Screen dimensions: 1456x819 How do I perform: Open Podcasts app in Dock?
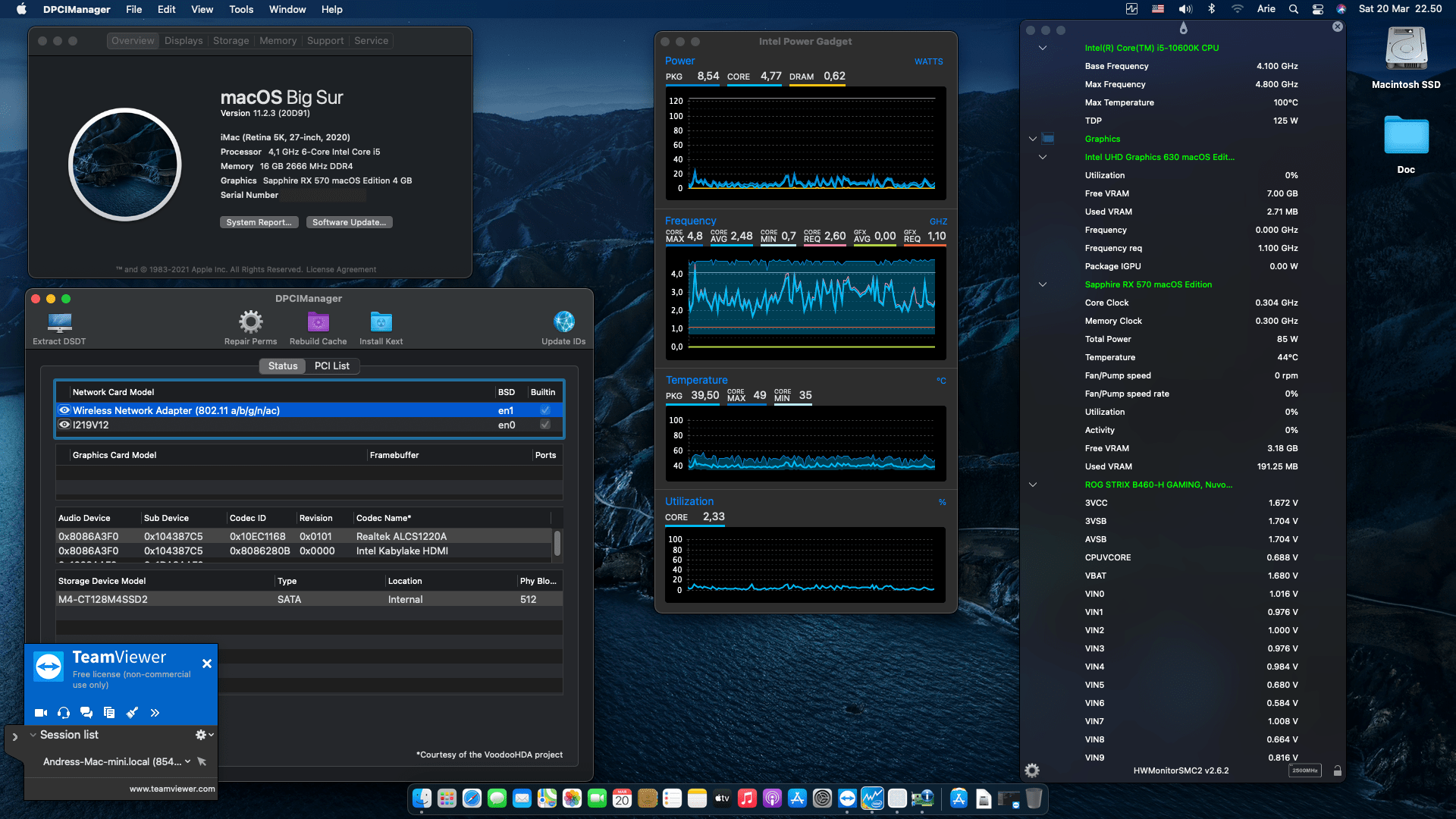tap(772, 798)
